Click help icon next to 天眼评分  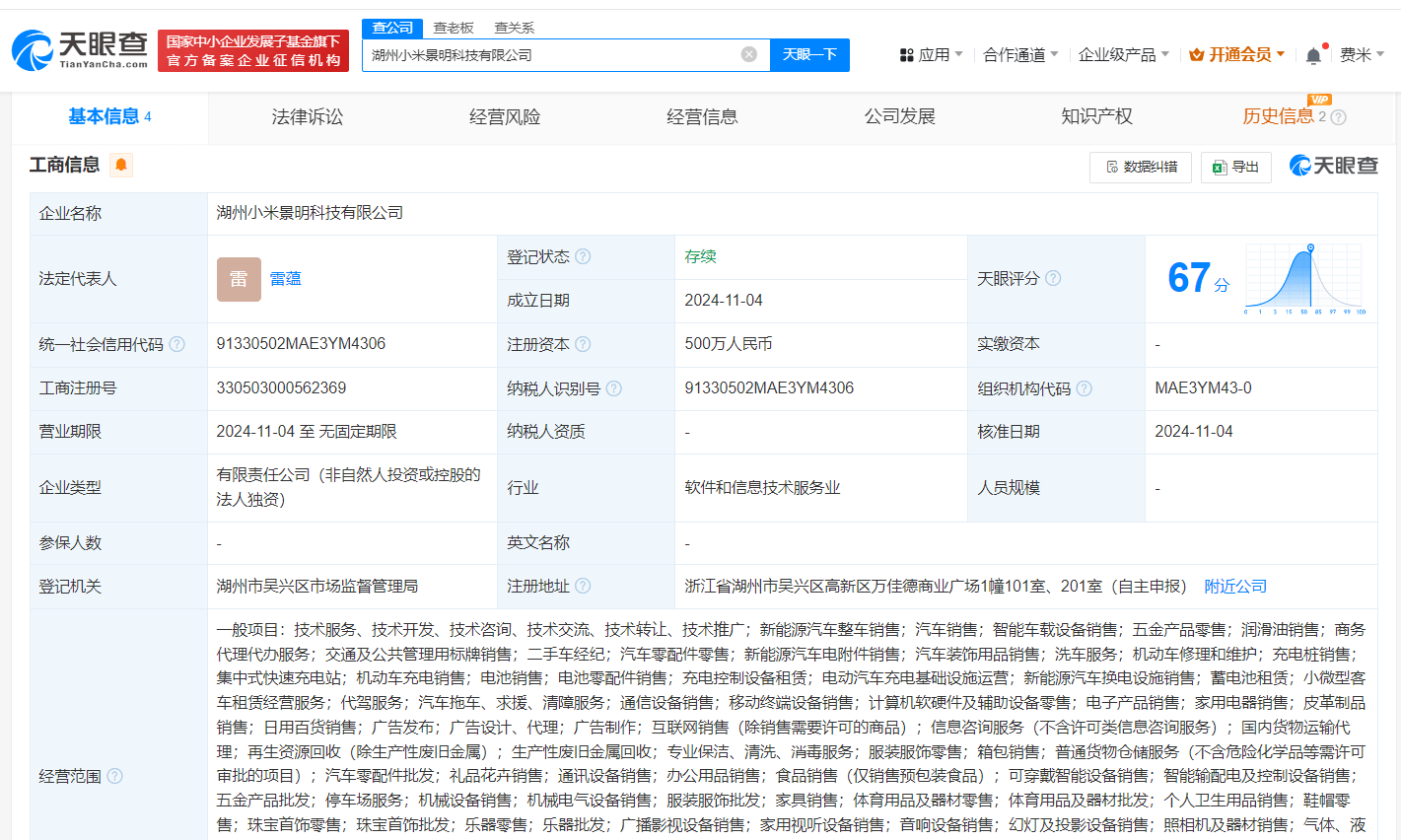[1053, 278]
